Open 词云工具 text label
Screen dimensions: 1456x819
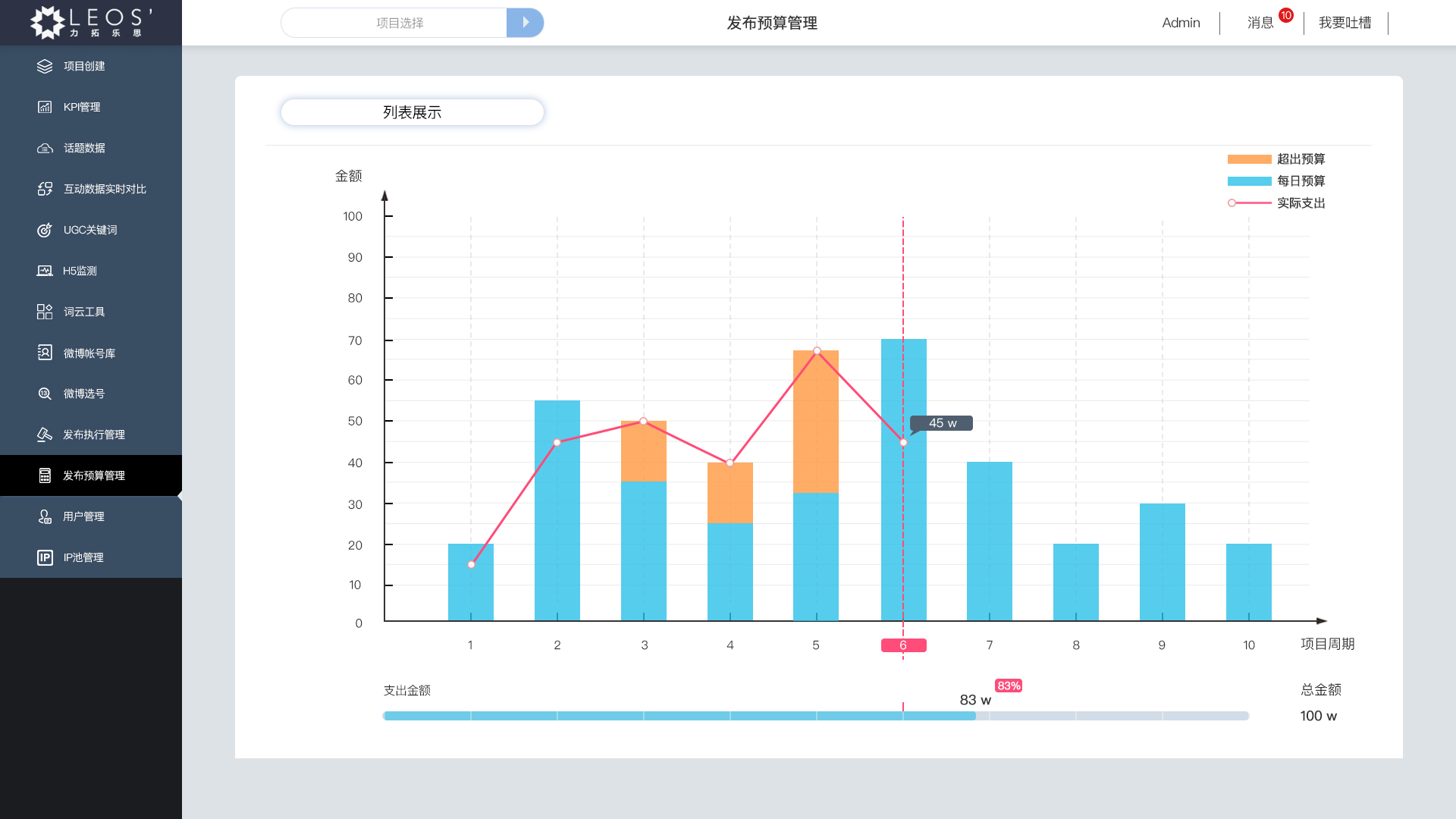point(84,312)
